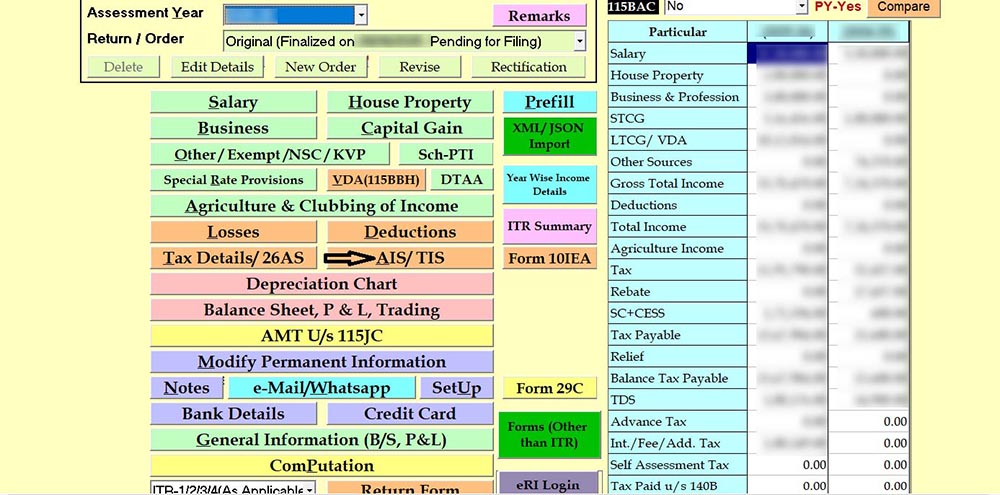Open e-Mail/Whatsapp option
Screen dimensions: 1000x495
click(322, 388)
